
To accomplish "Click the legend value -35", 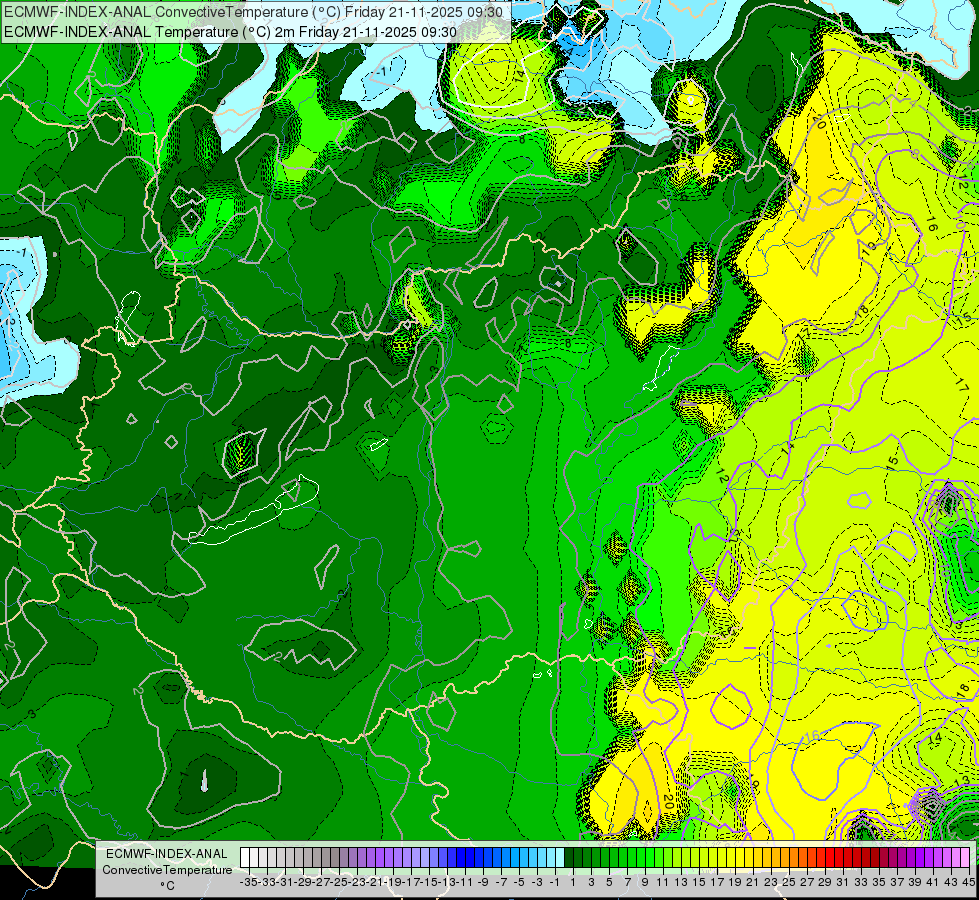I will click(x=248, y=882).
